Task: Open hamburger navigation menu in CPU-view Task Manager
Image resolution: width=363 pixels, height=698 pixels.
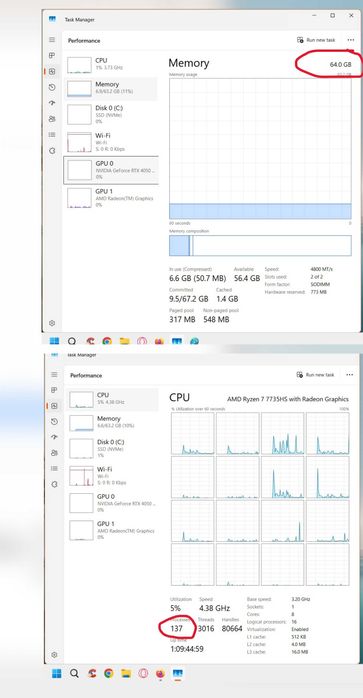Action: [x=54, y=375]
